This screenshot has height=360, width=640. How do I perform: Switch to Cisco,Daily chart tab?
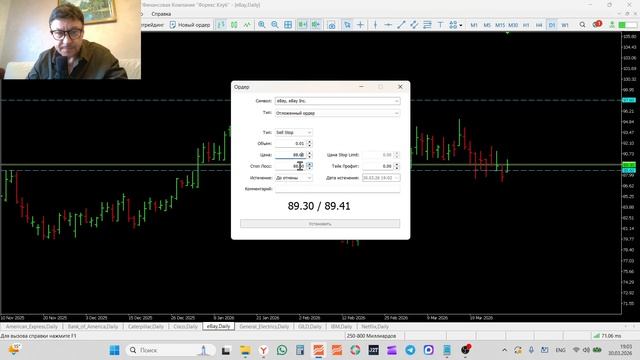coord(185,327)
